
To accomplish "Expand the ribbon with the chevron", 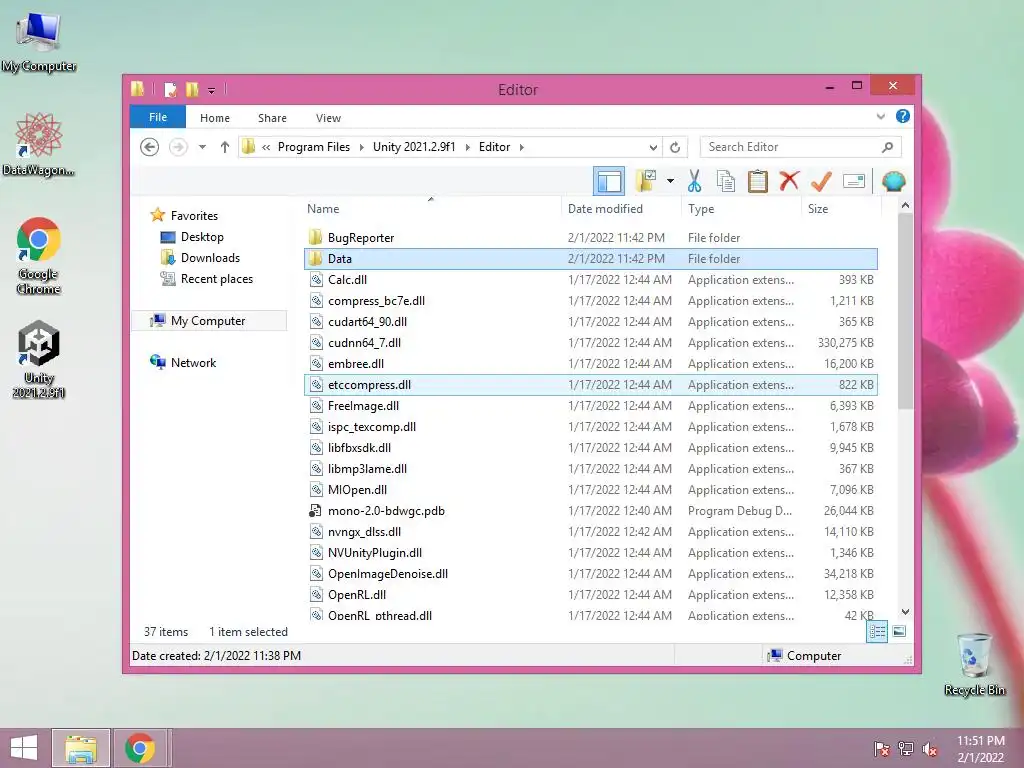I will point(880,117).
